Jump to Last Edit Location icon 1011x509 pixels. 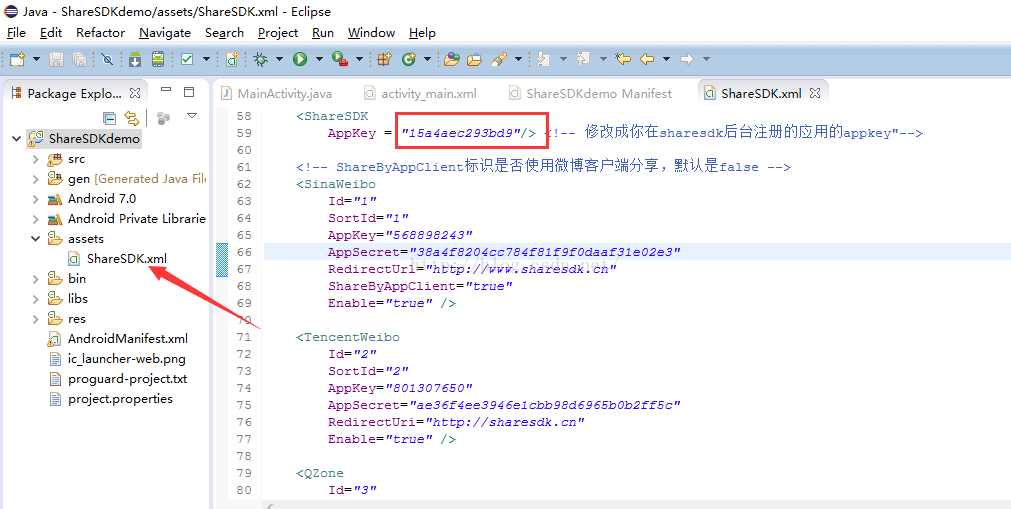(x=623, y=59)
